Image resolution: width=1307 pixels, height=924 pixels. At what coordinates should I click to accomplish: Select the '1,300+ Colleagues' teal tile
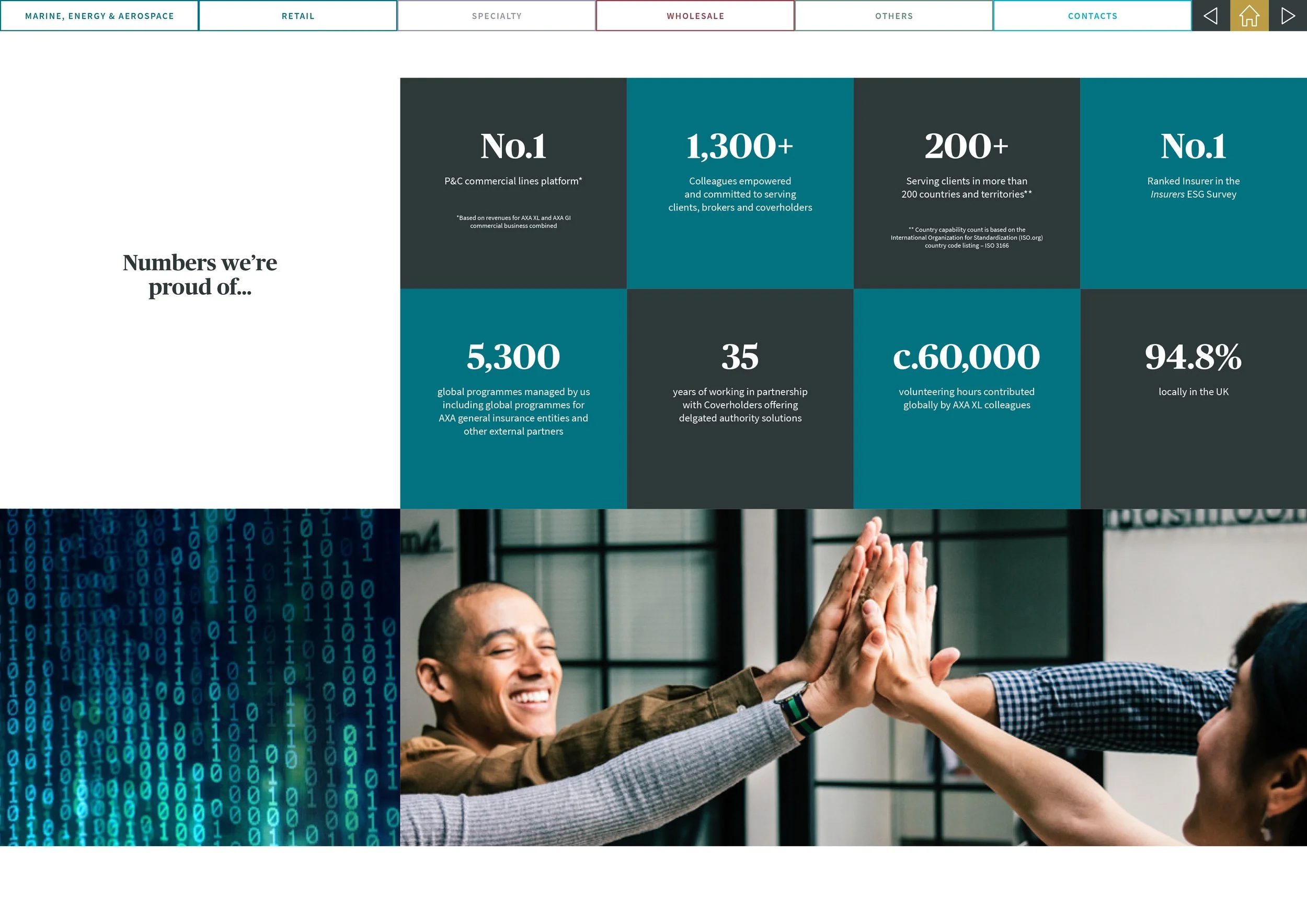click(740, 182)
